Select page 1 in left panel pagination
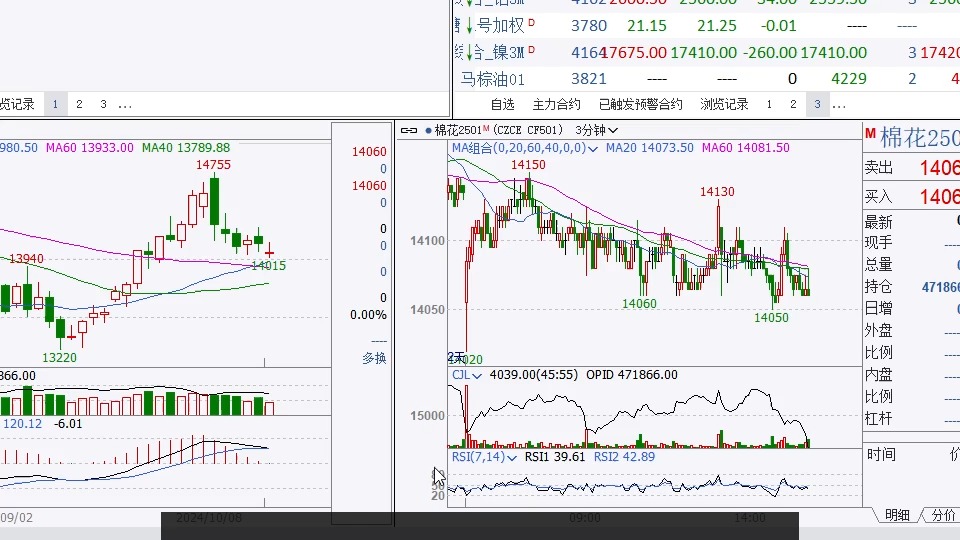The width and height of the screenshot is (960, 540). pyautogui.click(x=54, y=104)
